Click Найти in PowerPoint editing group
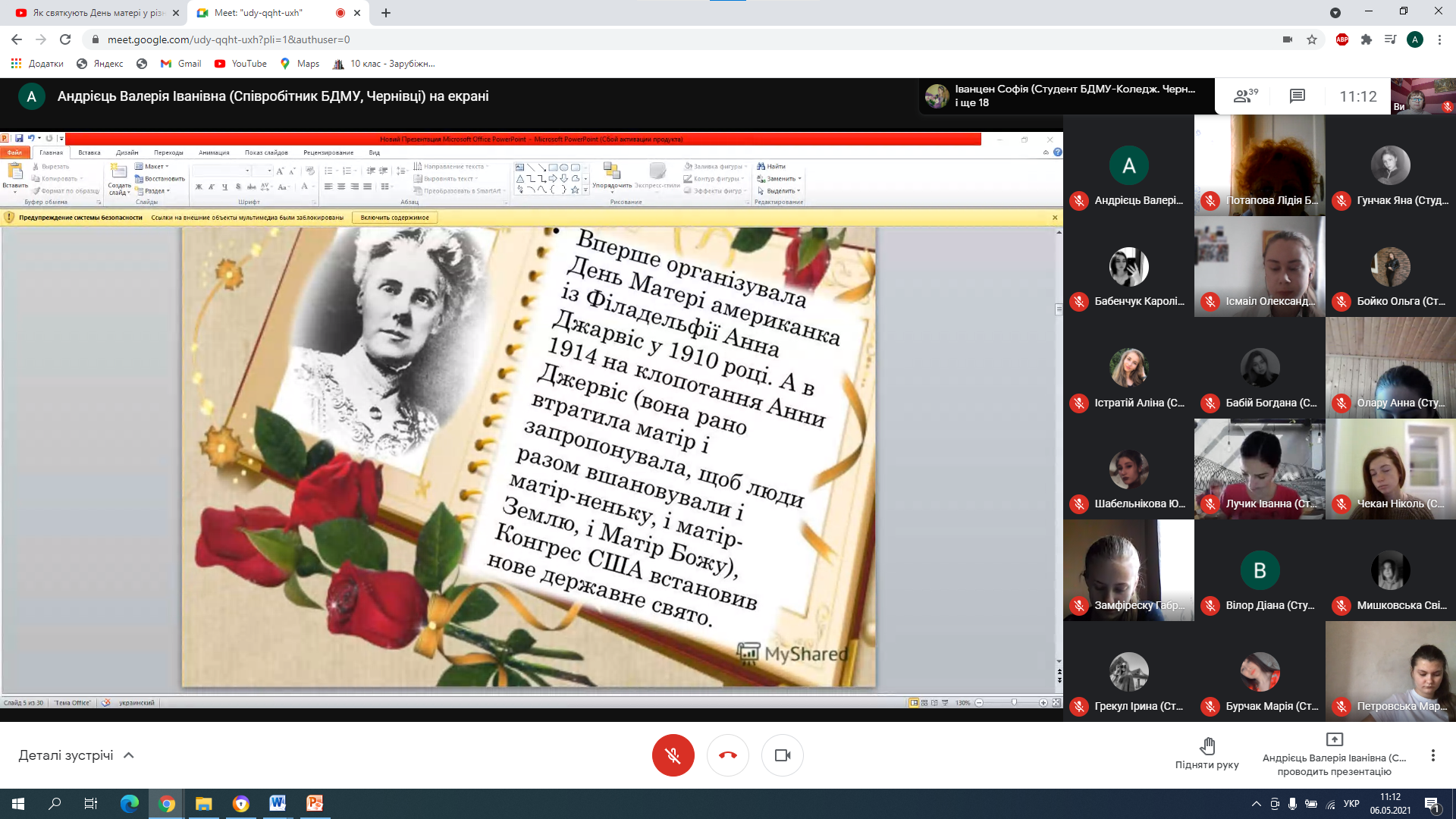Image resolution: width=1456 pixels, height=819 pixels. [x=771, y=166]
